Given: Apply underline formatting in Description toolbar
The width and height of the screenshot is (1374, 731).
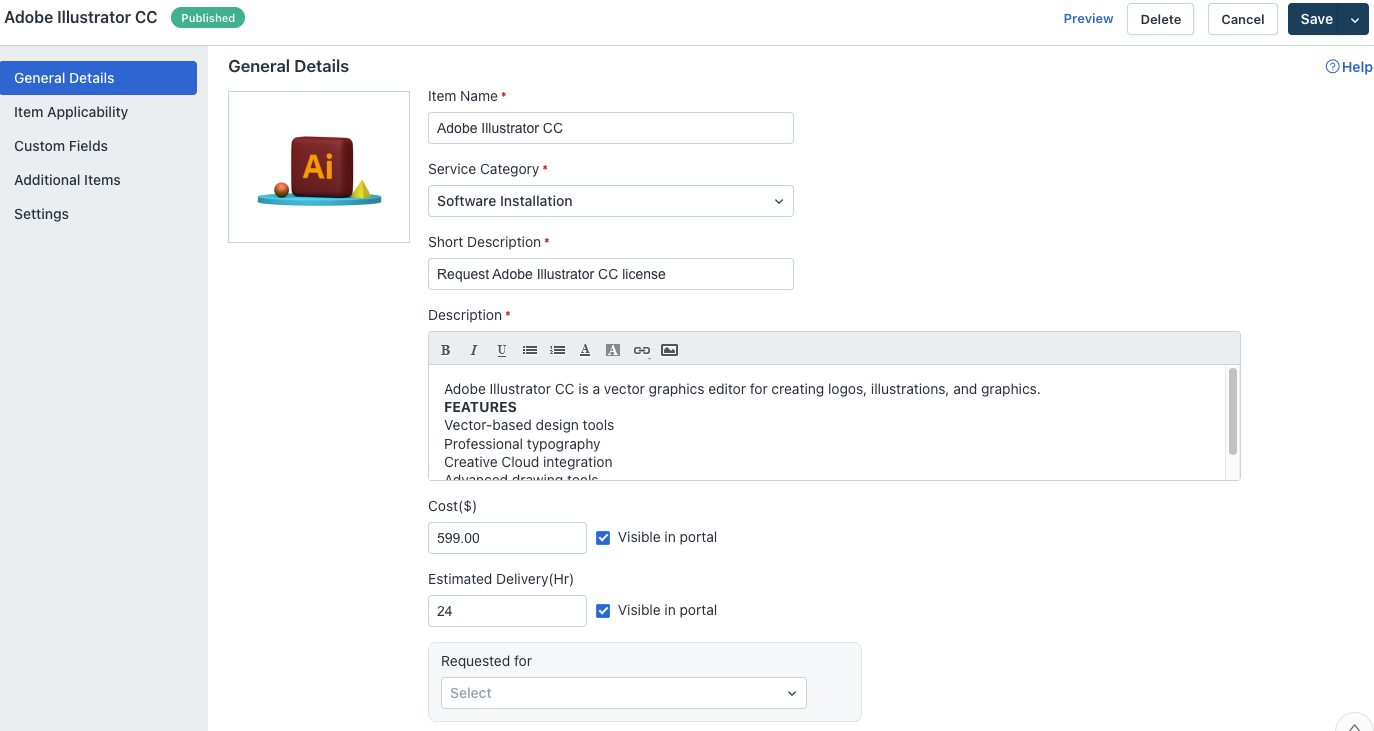Looking at the screenshot, I should coord(502,350).
